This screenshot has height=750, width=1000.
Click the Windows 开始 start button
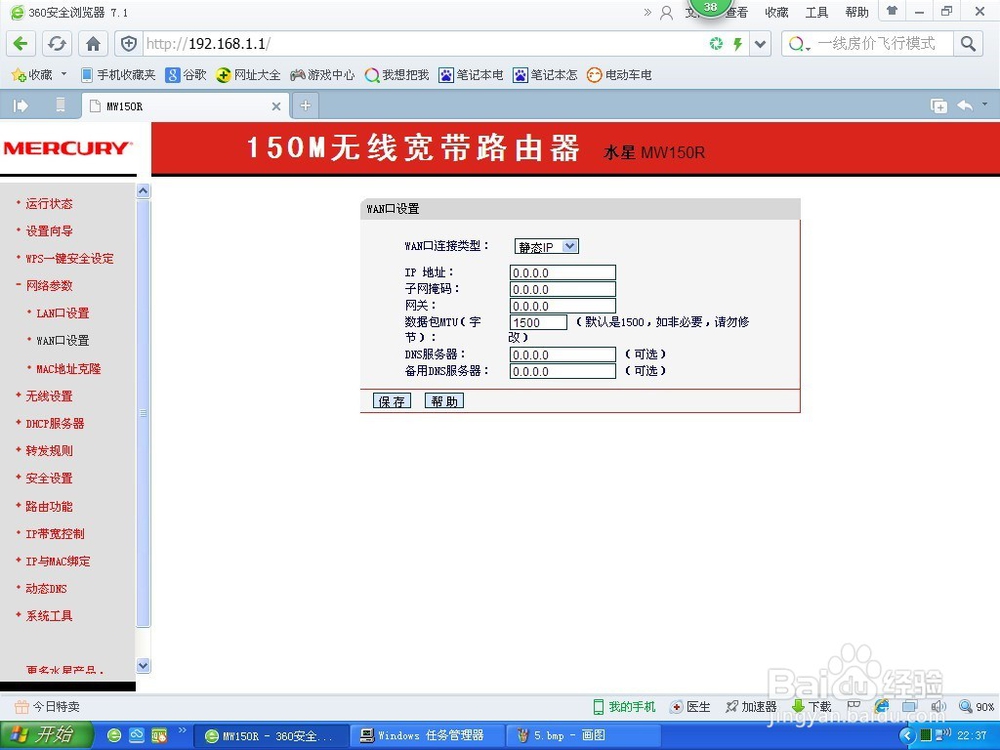pyautogui.click(x=45, y=735)
